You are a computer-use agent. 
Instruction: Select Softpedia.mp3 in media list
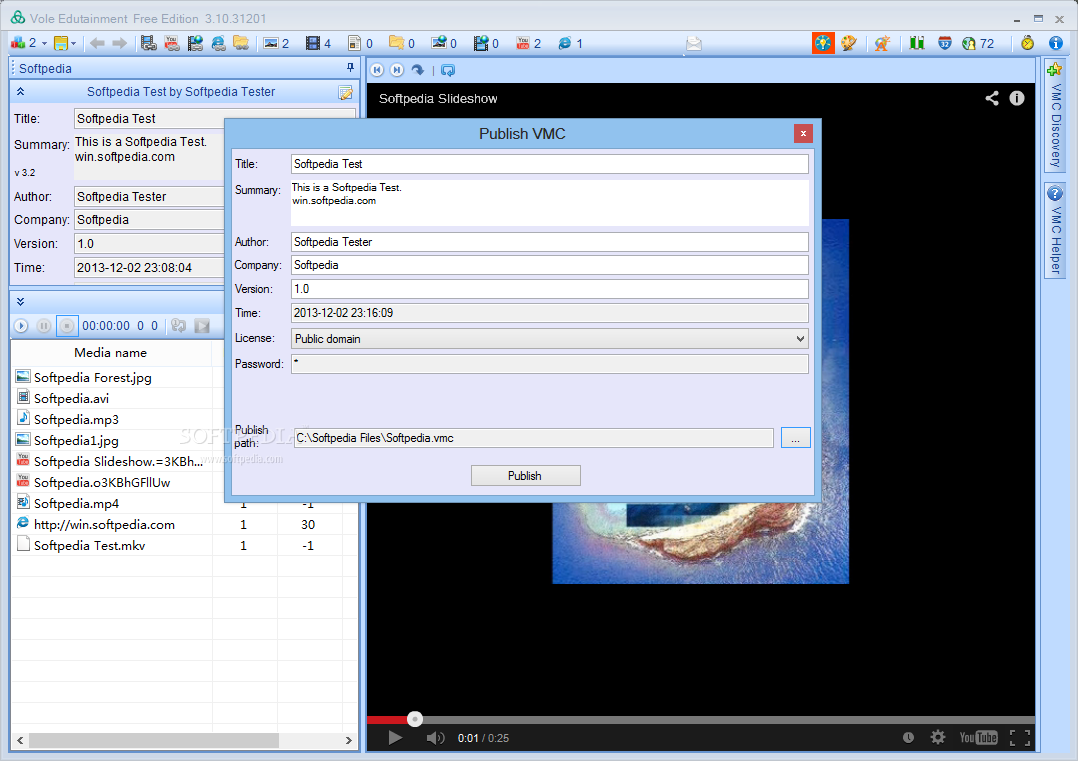[76, 419]
